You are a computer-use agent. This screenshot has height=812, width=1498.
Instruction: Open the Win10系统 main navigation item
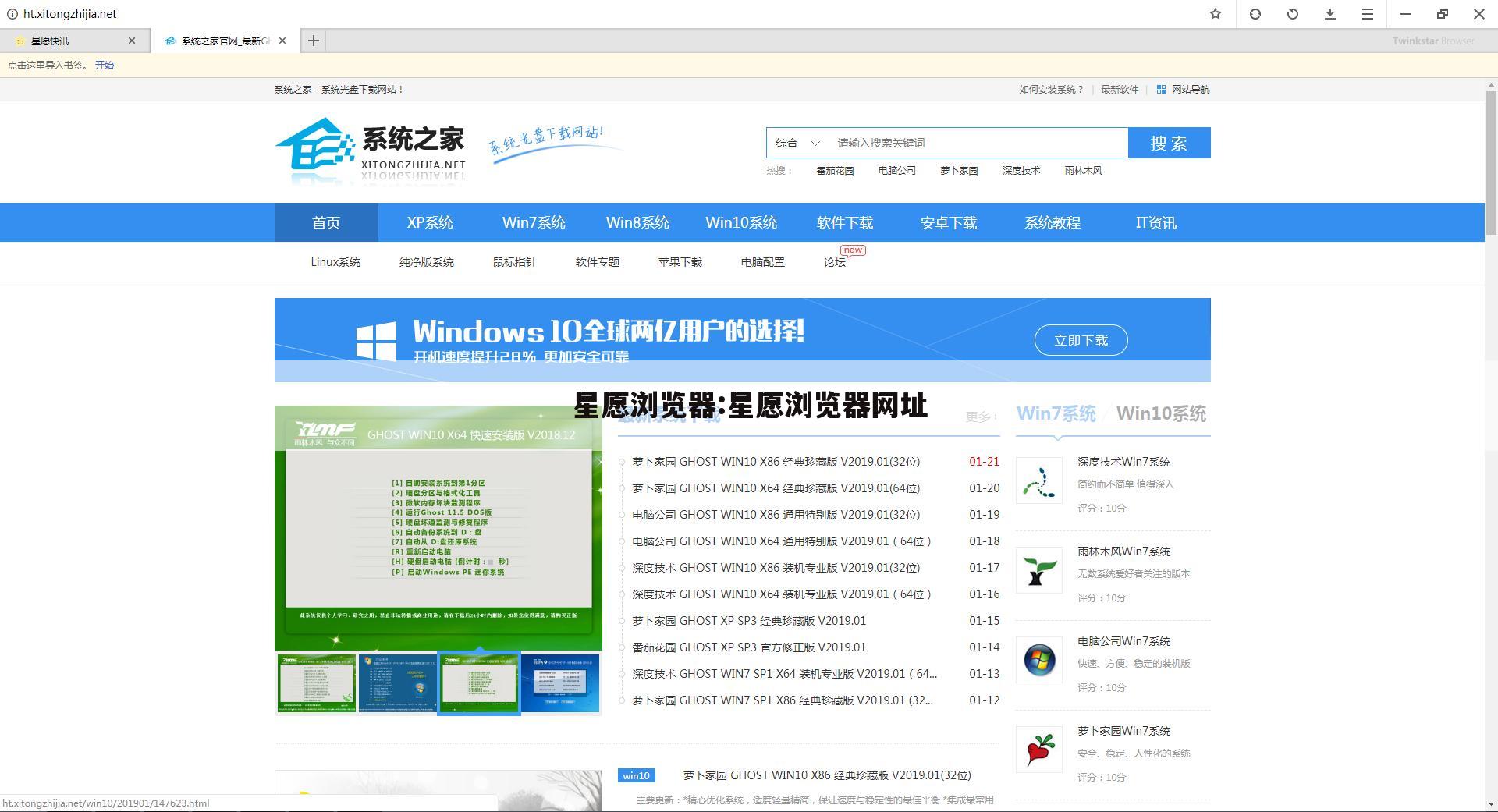click(741, 222)
